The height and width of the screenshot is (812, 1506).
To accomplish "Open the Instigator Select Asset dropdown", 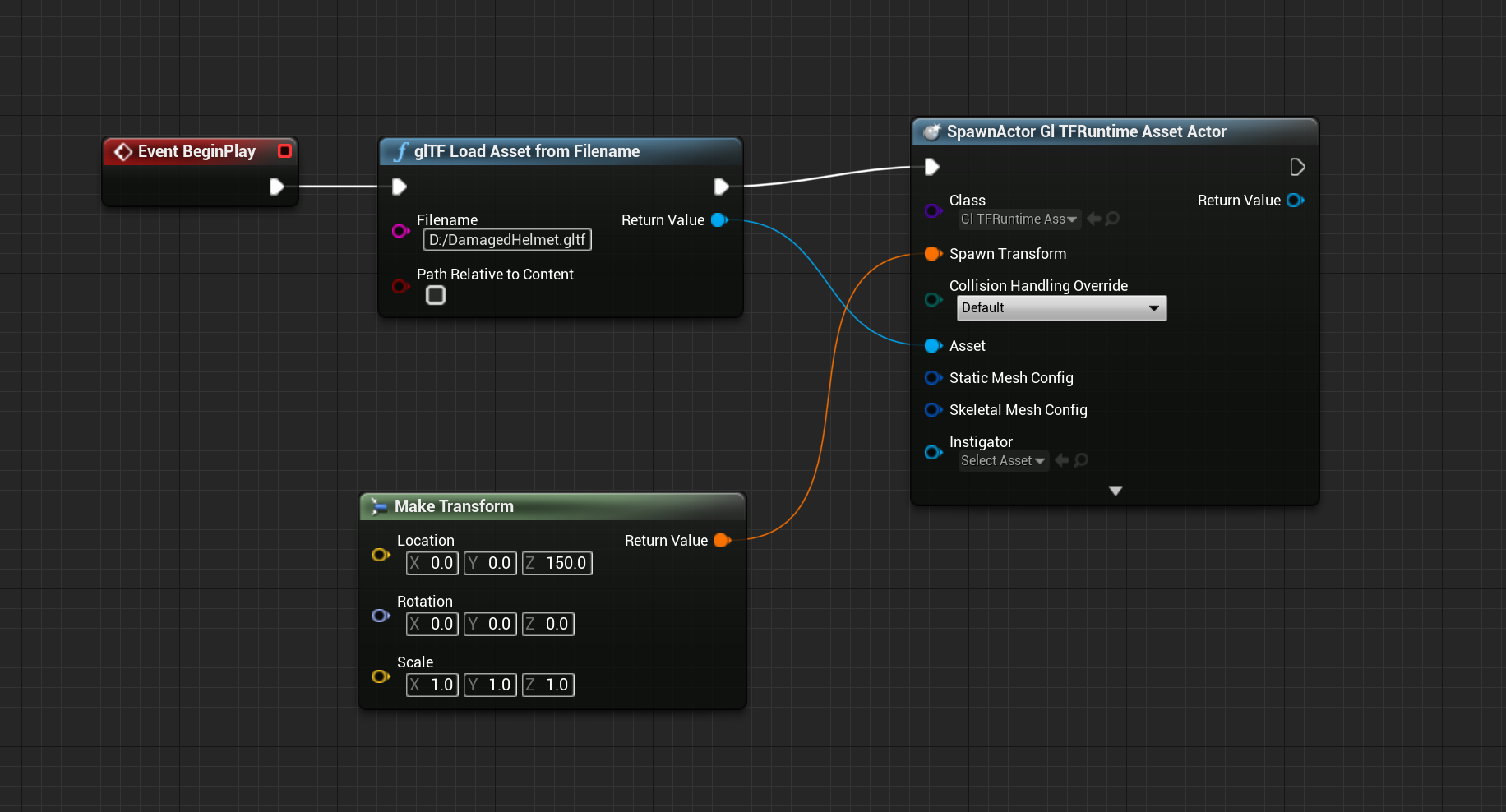I will [x=1003, y=461].
